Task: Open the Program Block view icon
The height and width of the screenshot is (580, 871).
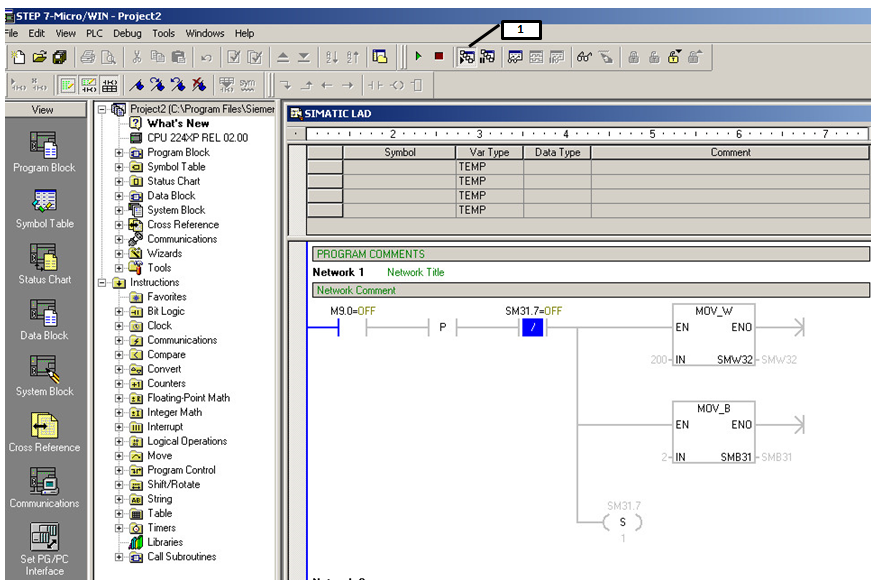Action: 44,145
